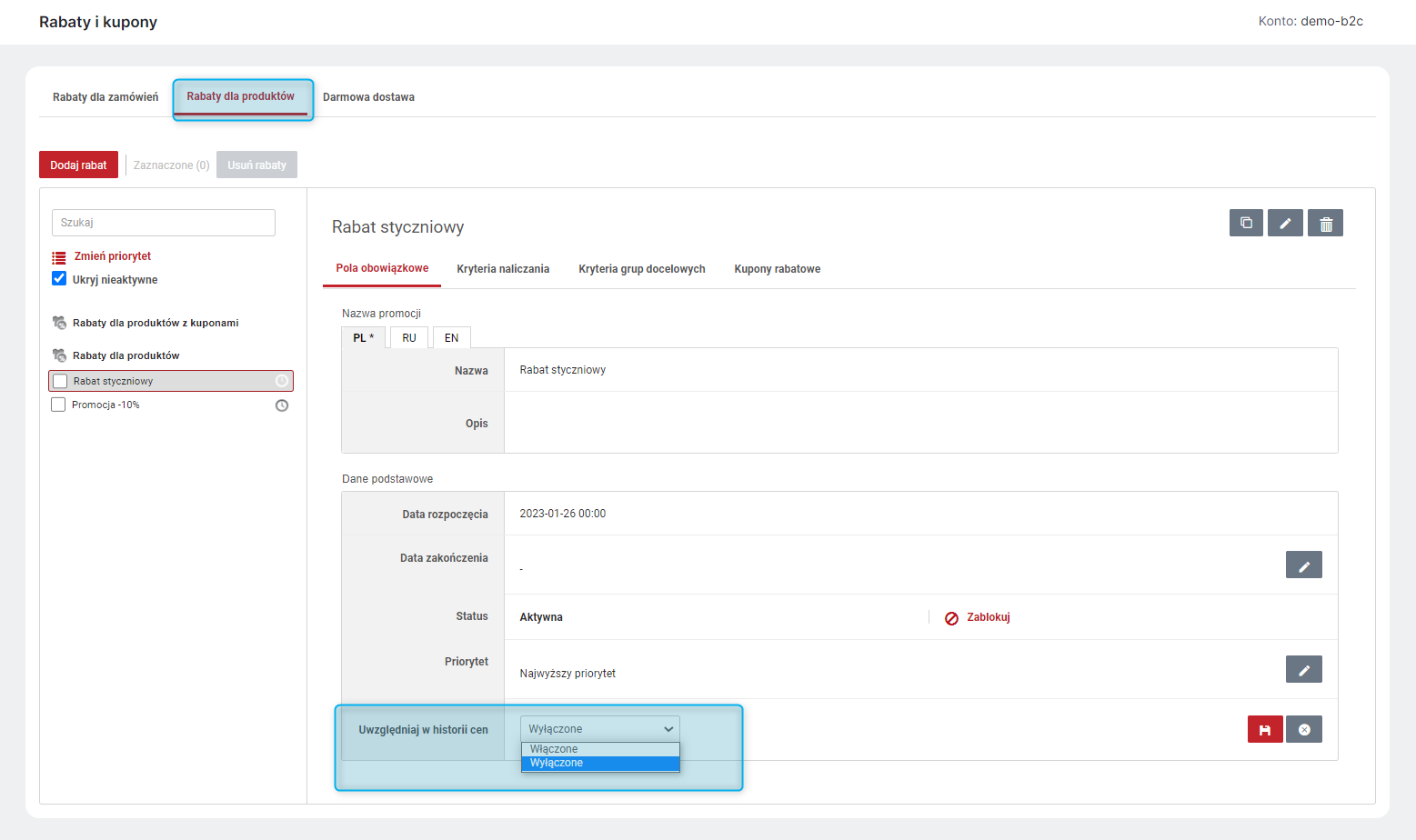
Task: Click the clock icon next to Rabat styczniowy
Action: click(x=282, y=381)
